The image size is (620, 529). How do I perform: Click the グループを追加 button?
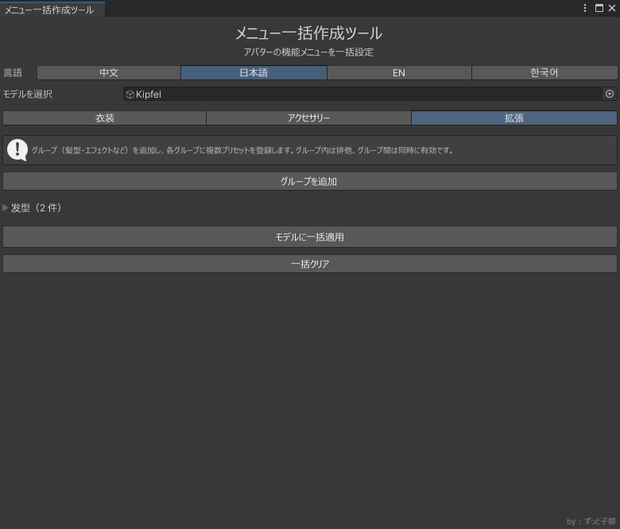(310, 181)
